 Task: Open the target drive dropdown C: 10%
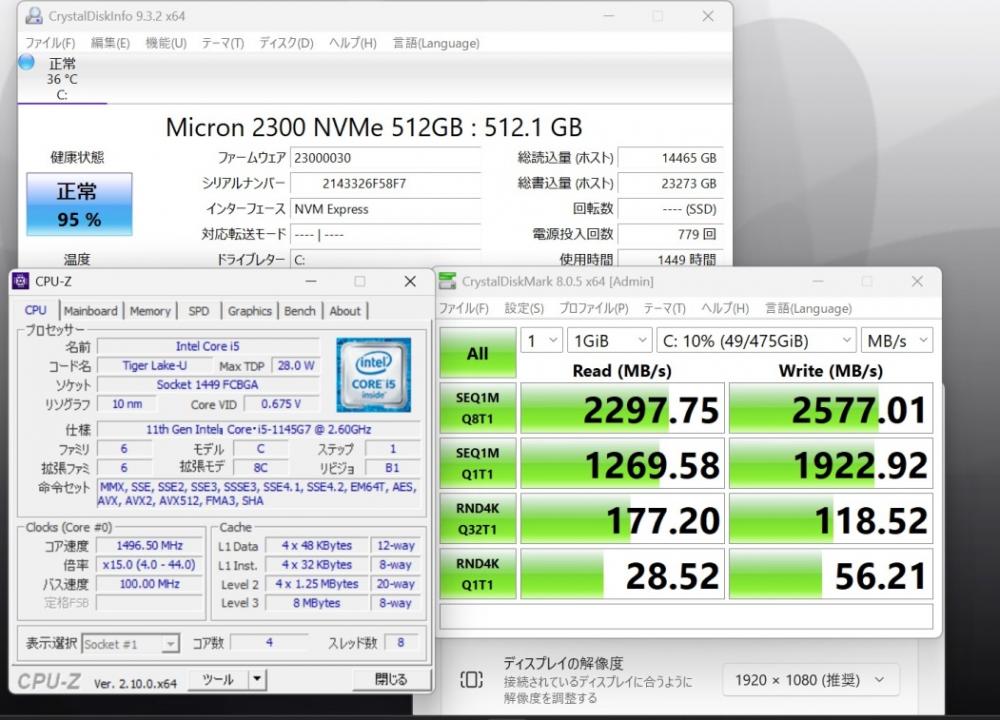[x=756, y=341]
